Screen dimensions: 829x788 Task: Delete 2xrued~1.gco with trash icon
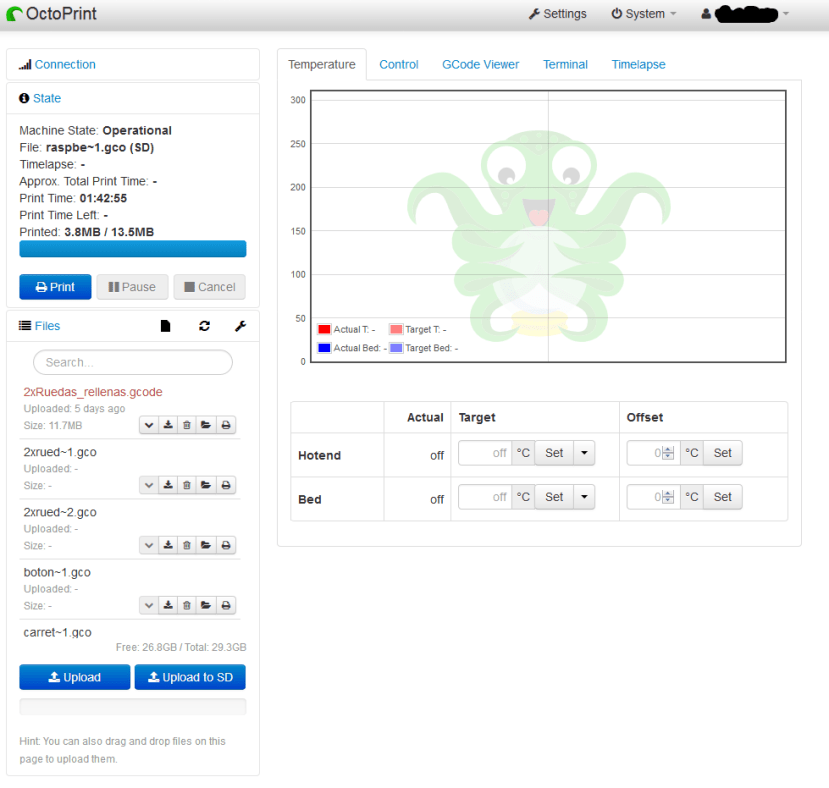(x=187, y=485)
